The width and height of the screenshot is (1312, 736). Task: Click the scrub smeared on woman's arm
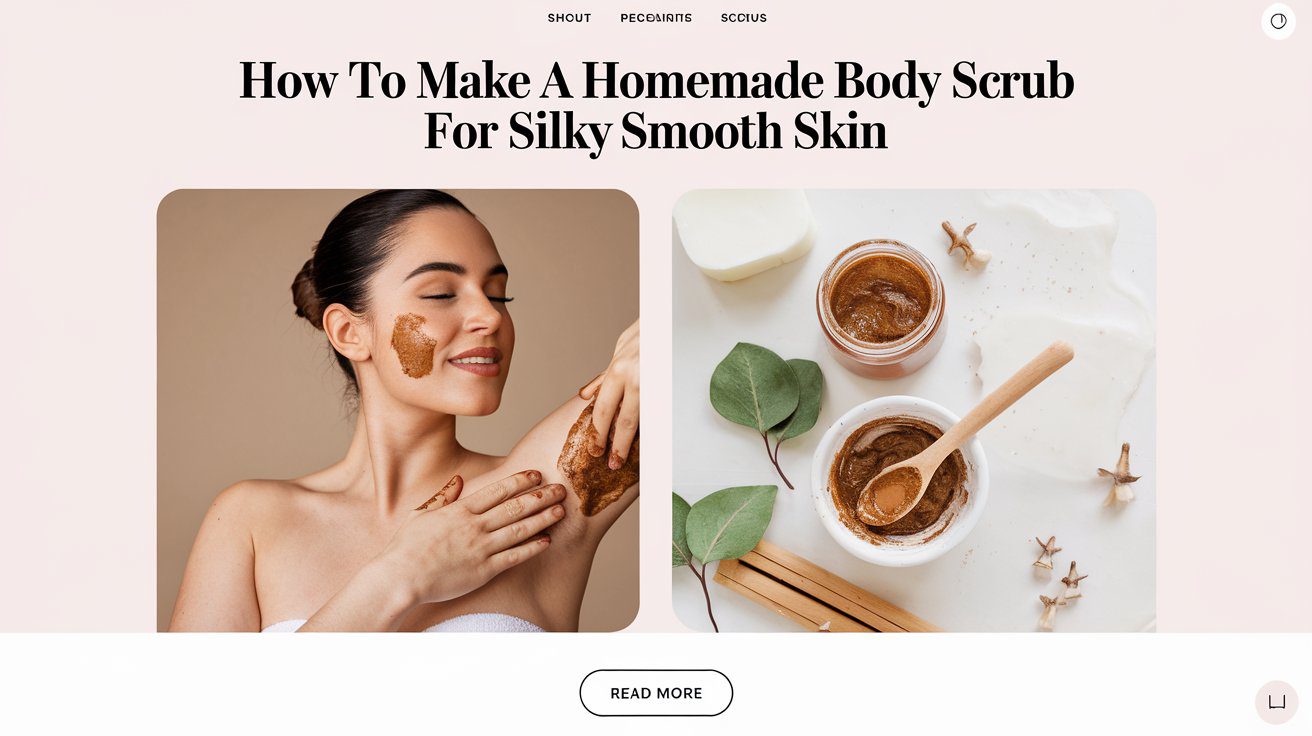click(598, 457)
